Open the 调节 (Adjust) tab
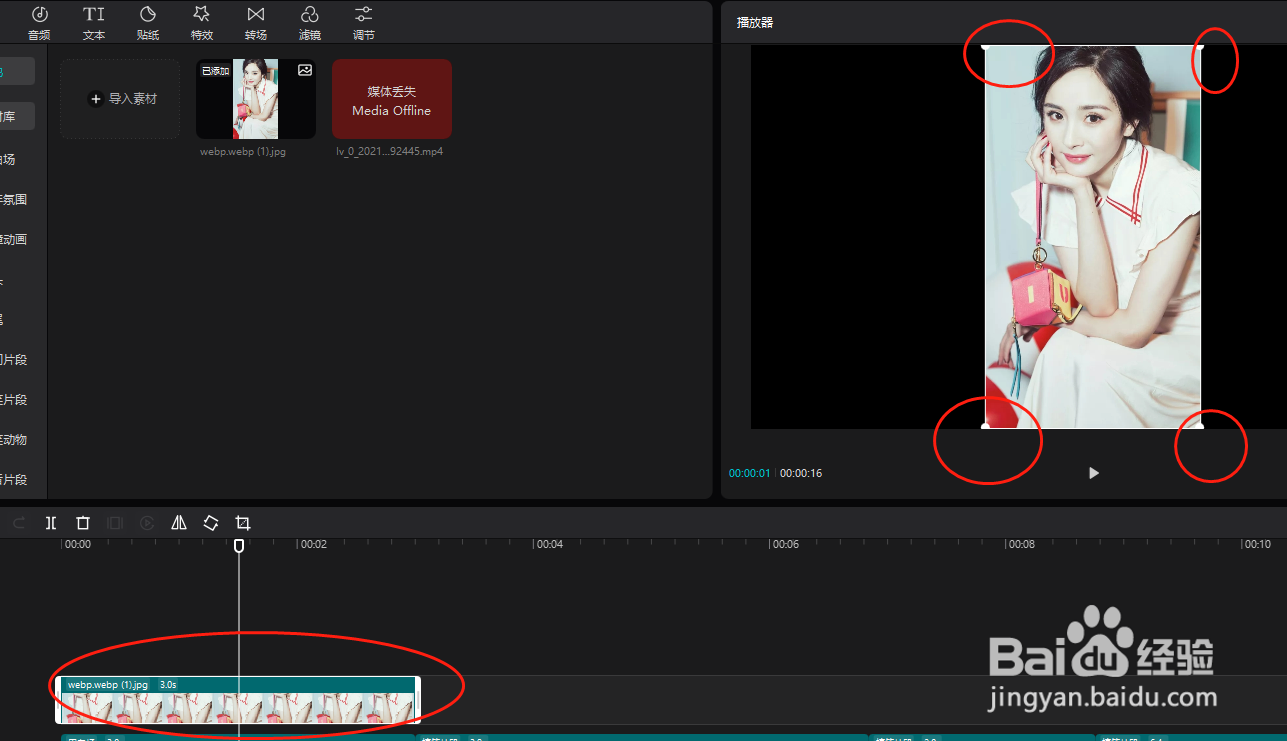Viewport: 1287px width, 741px height. coord(364,23)
